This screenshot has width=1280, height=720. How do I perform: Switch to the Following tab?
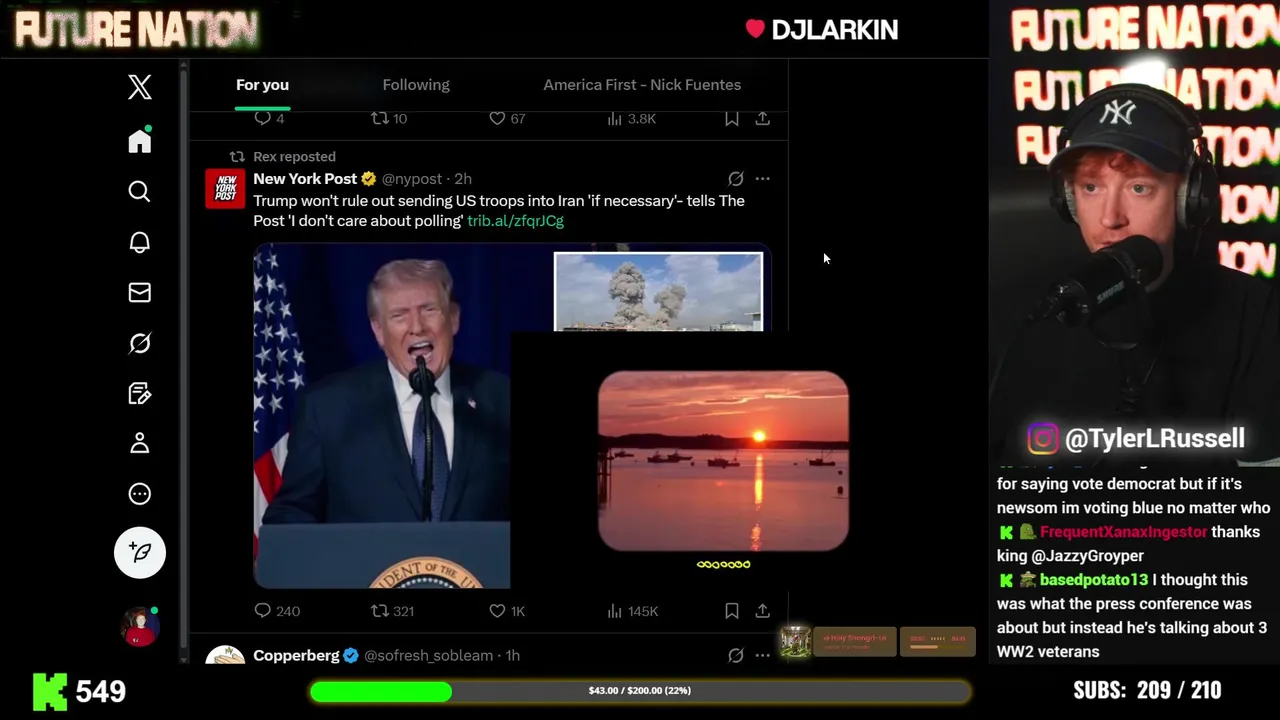416,85
